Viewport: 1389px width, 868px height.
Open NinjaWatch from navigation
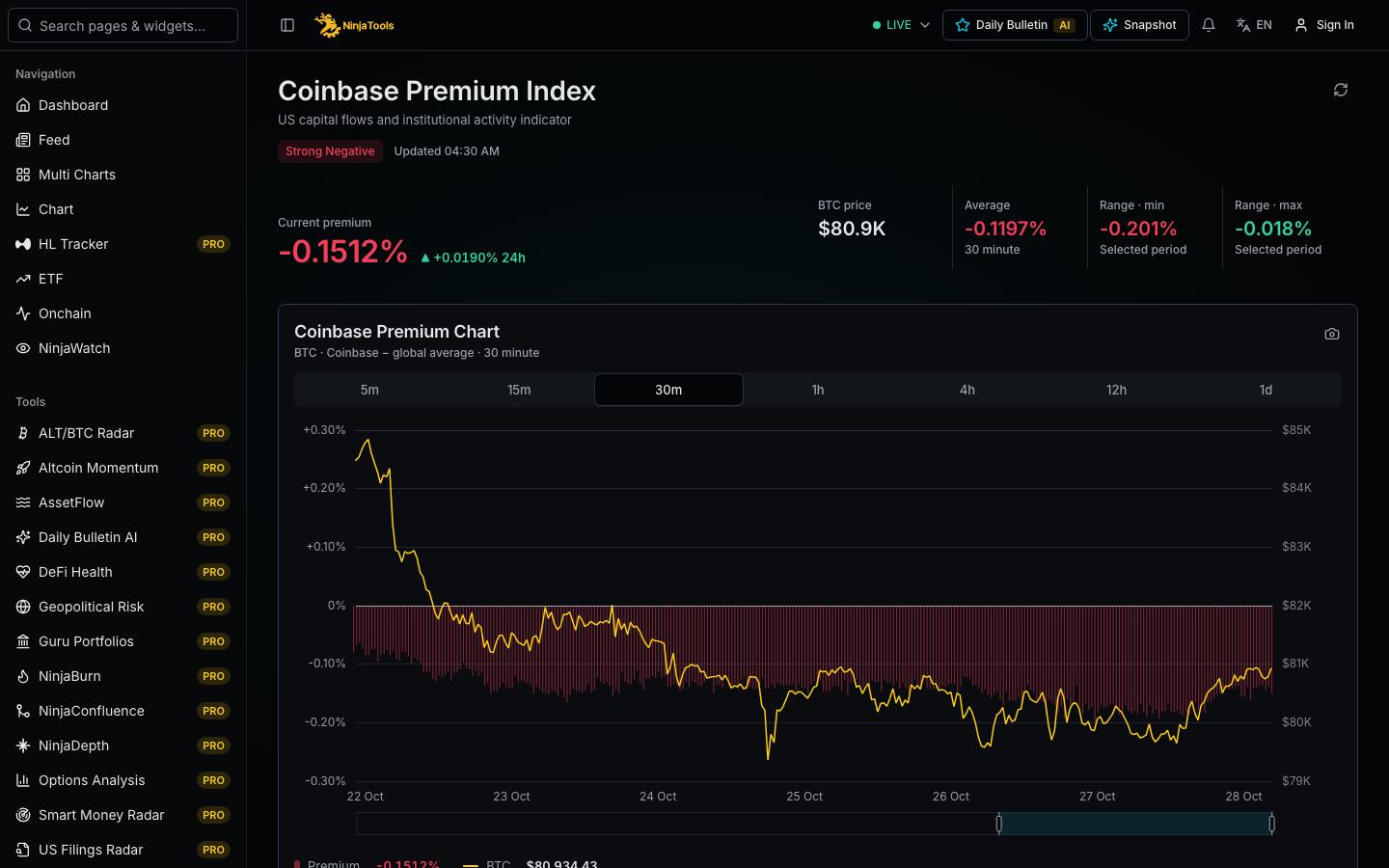point(123,348)
